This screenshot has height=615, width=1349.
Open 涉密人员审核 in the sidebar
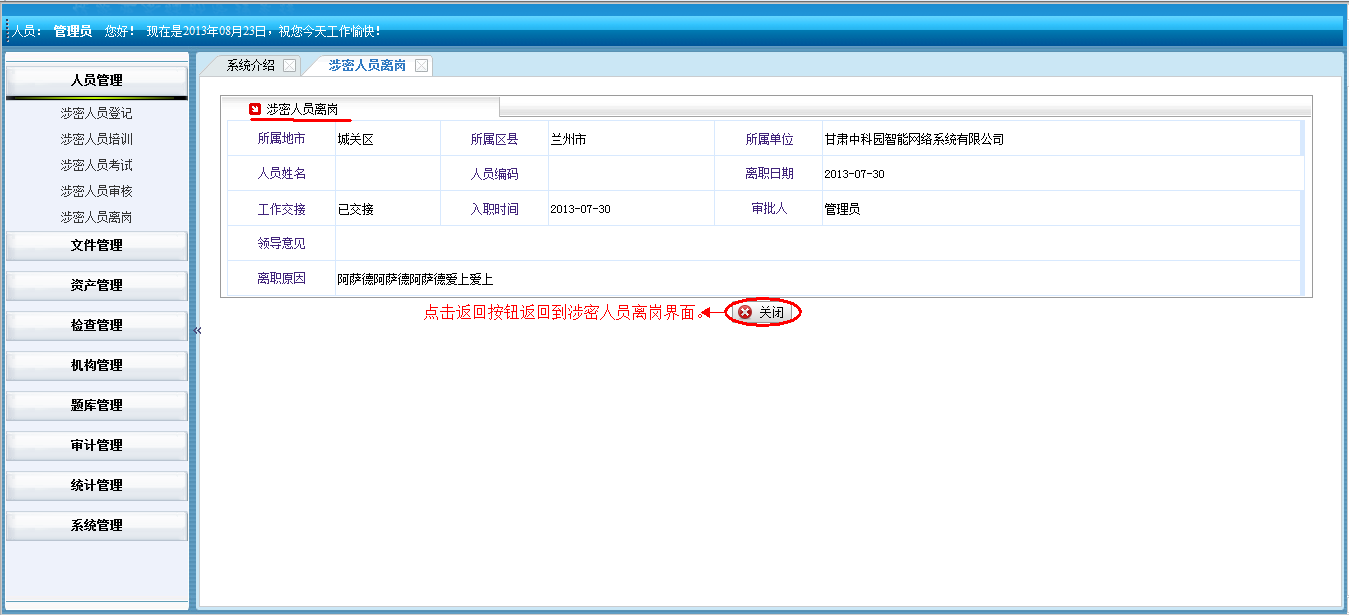(x=96, y=191)
